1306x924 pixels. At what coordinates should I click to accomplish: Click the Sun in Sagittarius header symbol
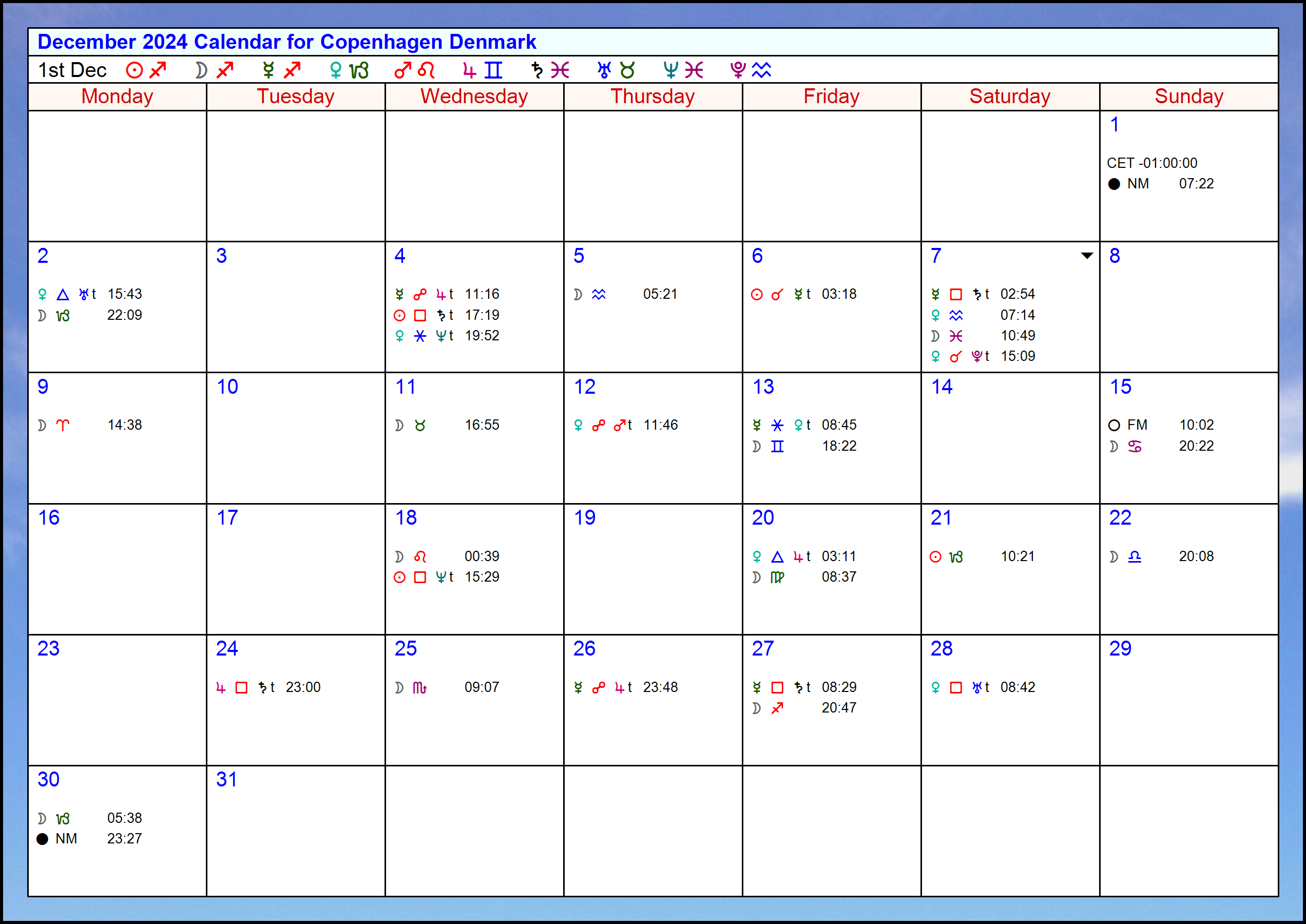coord(146,70)
